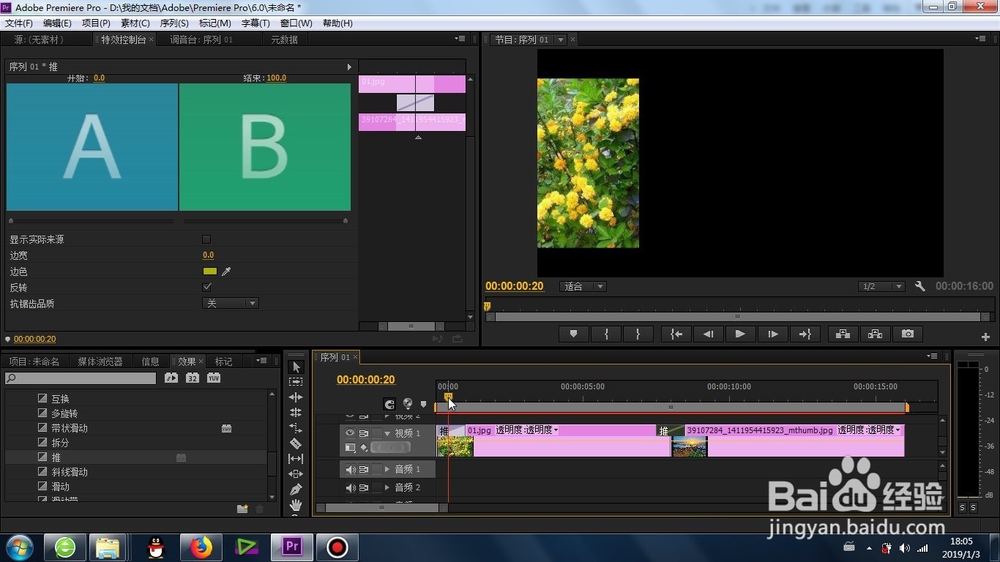Screen dimensions: 1000x562
Task: Switch to Audio Mixer tab
Action: click(x=202, y=40)
